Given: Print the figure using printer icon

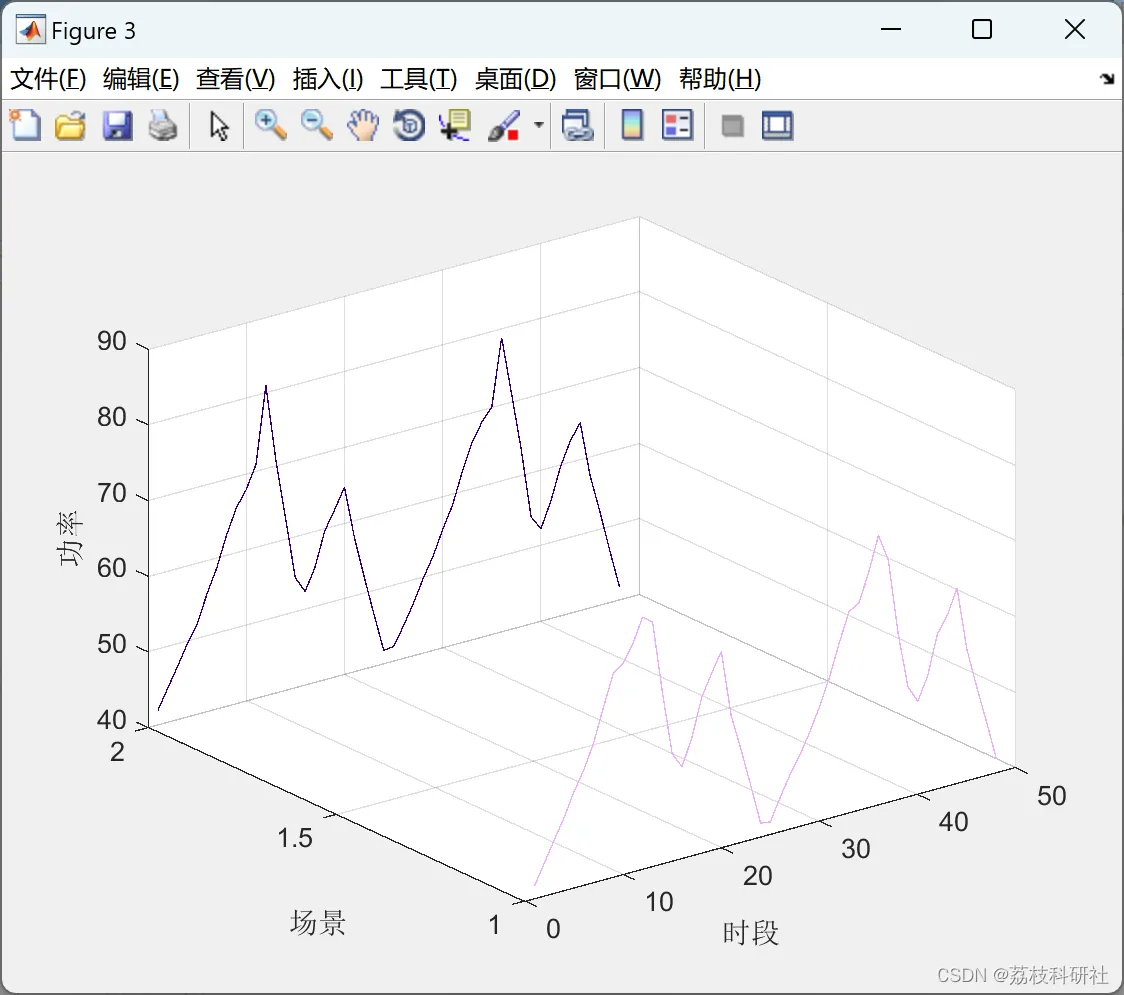Looking at the screenshot, I should coord(163,125).
